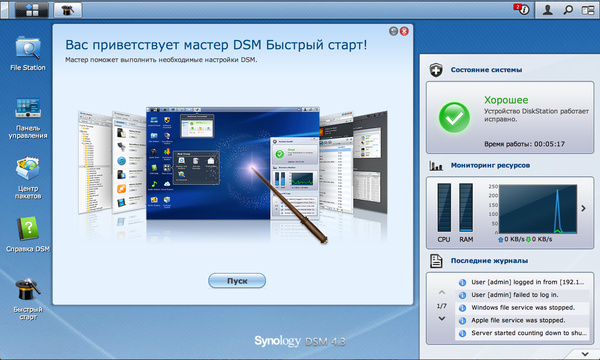Open Мониторинг ресурсов widget title
Screen dimensions: 600x360
pos(490,165)
